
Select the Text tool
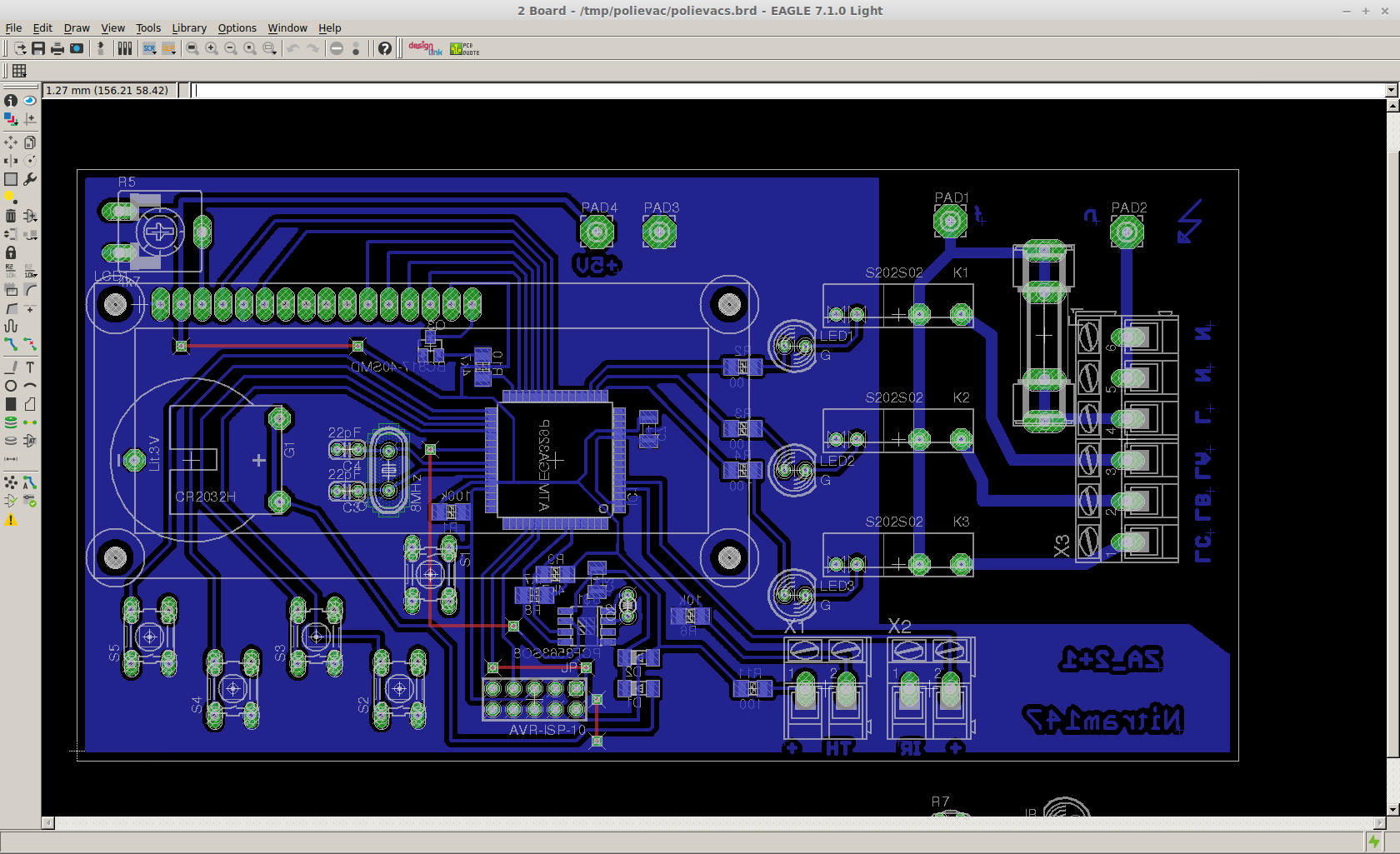30,367
